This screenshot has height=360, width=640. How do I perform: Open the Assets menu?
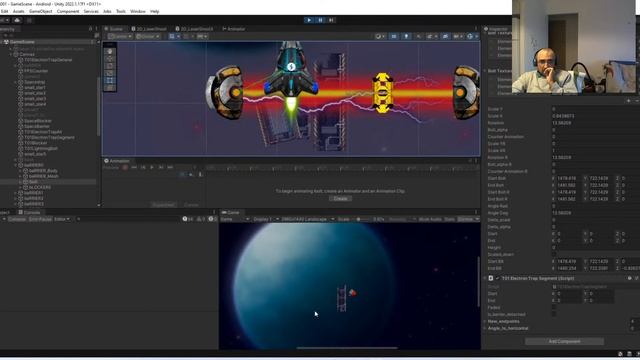point(18,11)
